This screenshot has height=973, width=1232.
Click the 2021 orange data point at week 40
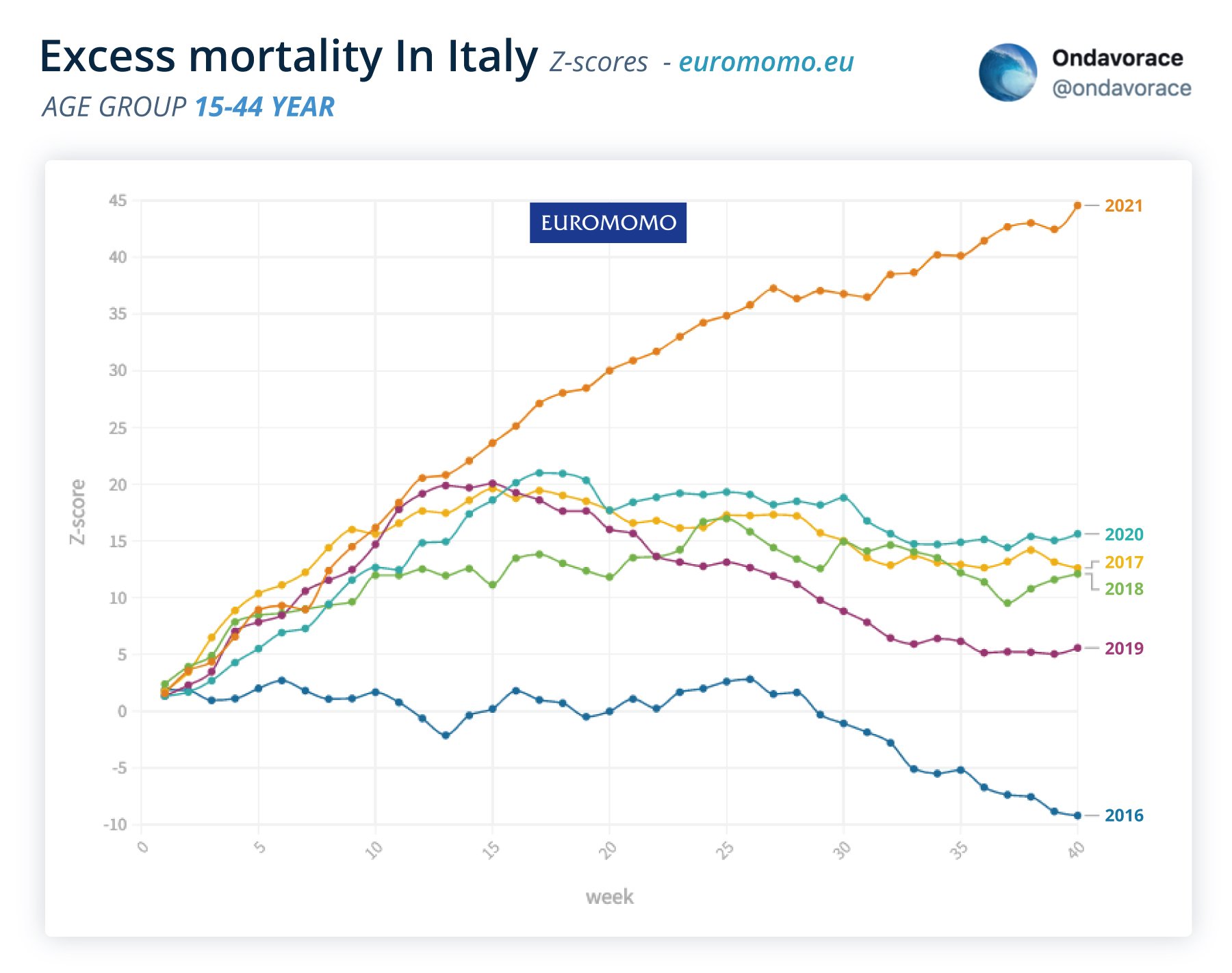pyautogui.click(x=1077, y=205)
